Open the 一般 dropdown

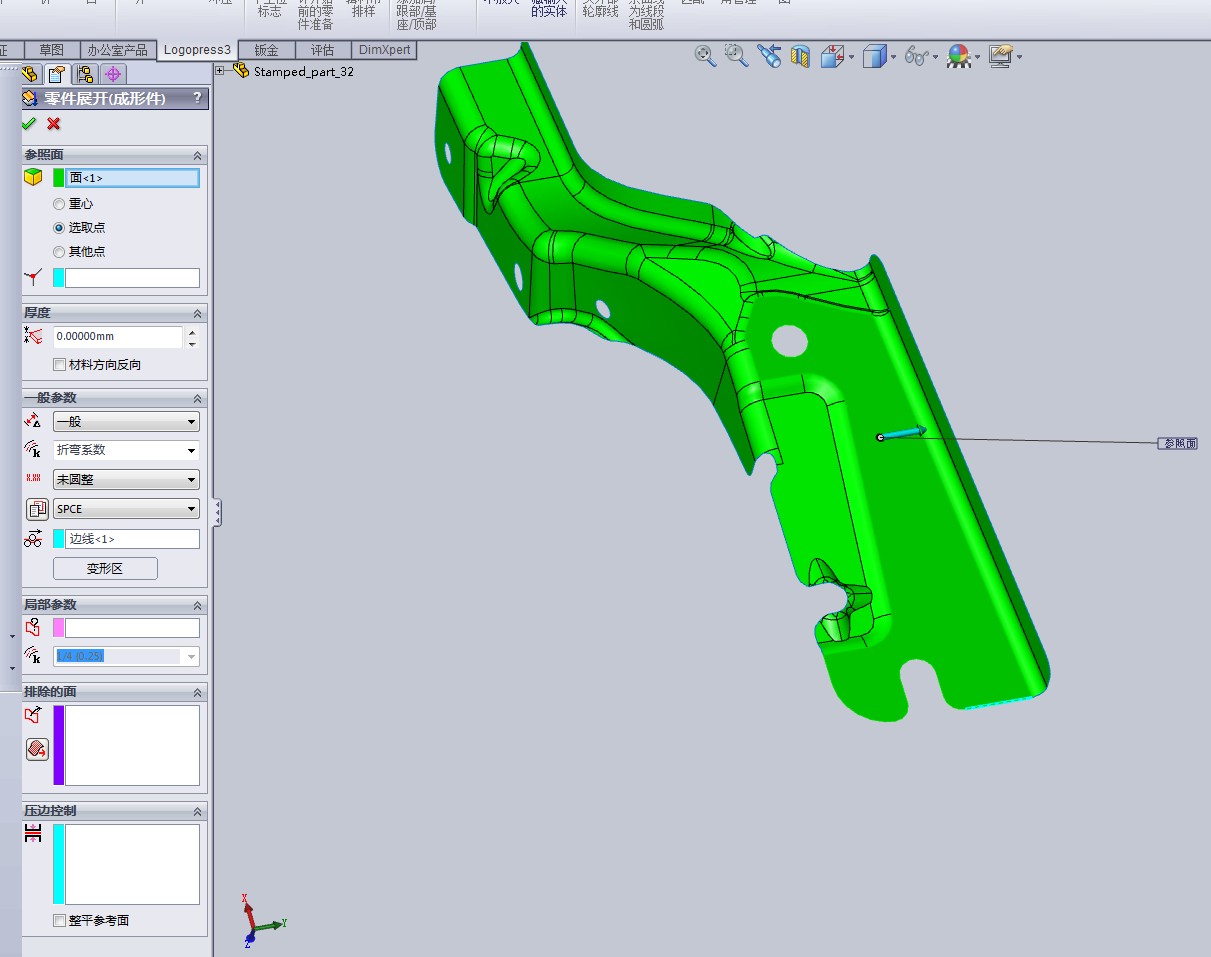point(126,422)
